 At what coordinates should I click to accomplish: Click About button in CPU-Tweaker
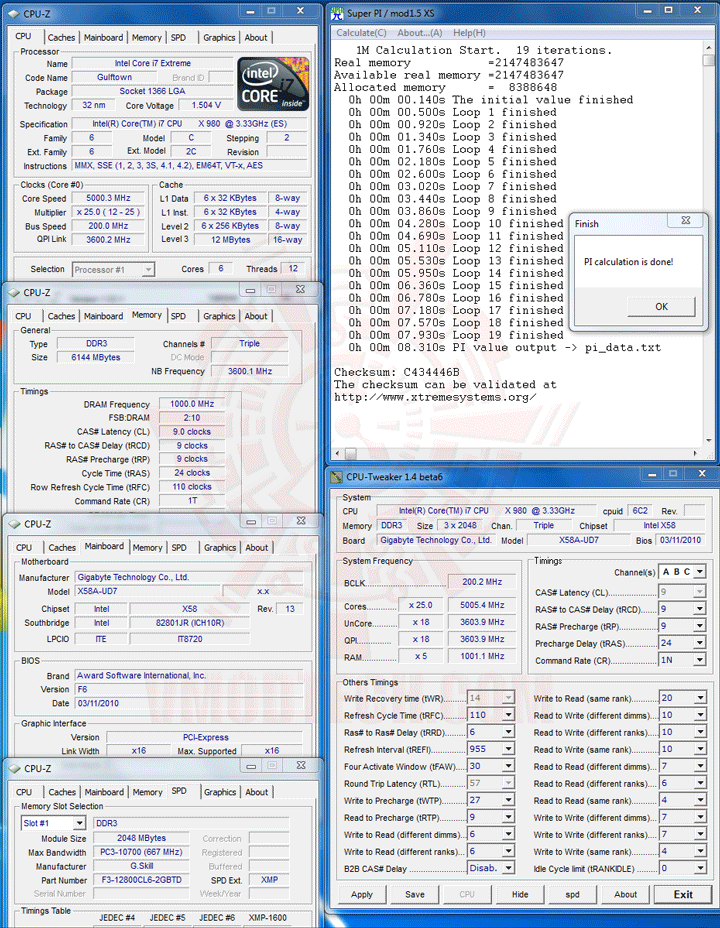click(625, 894)
